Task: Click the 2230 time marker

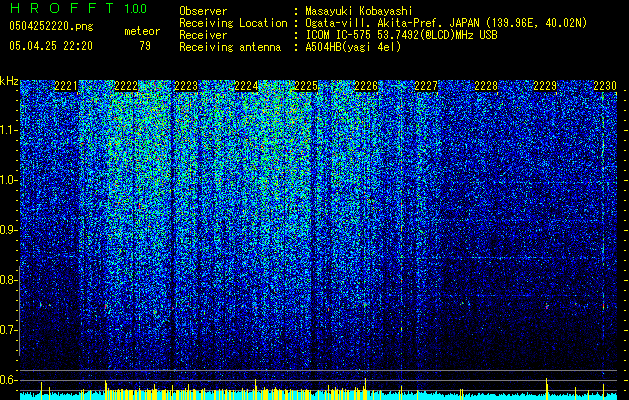Action: tap(605, 86)
